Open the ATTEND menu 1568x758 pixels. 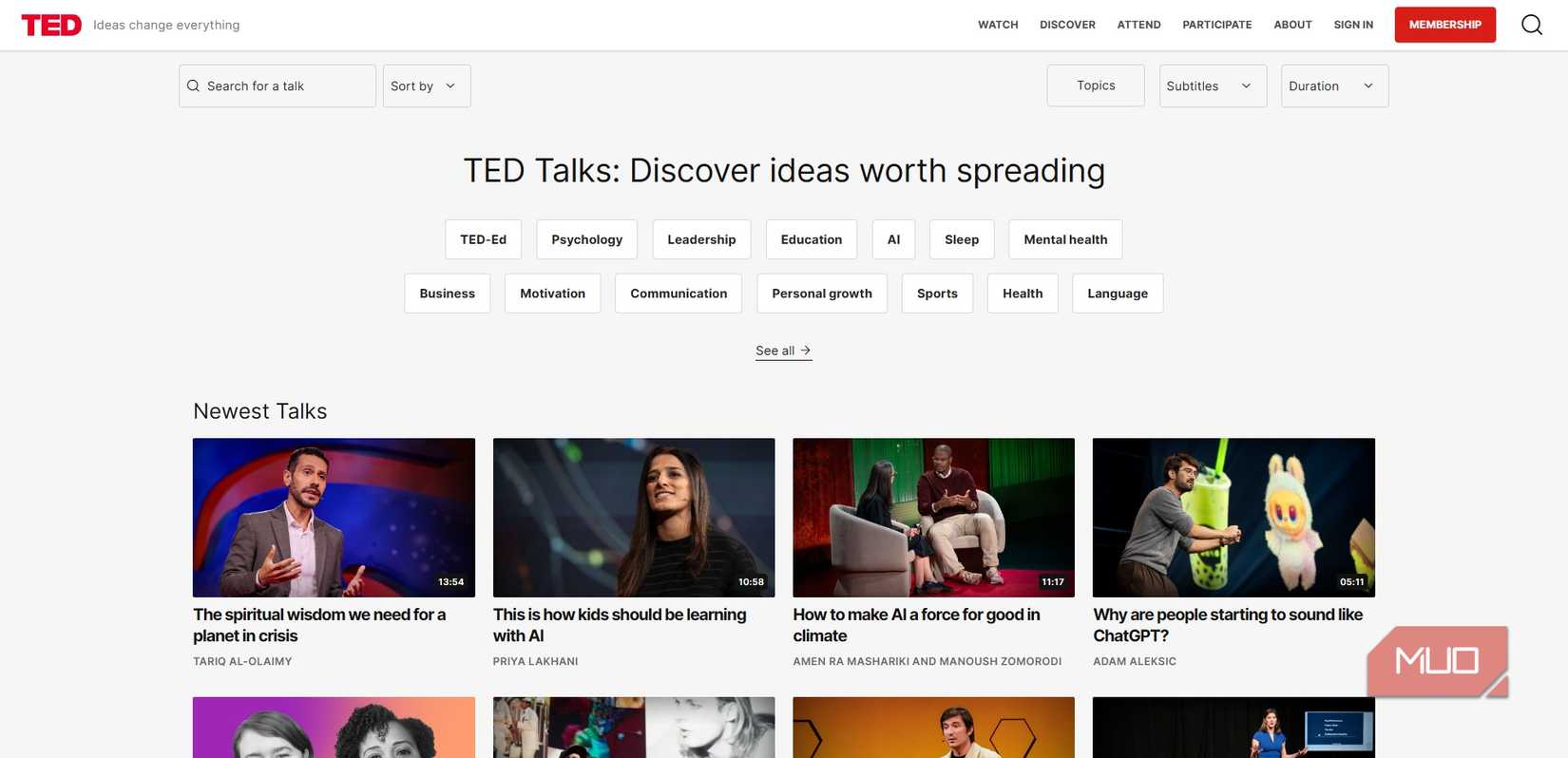click(x=1138, y=25)
